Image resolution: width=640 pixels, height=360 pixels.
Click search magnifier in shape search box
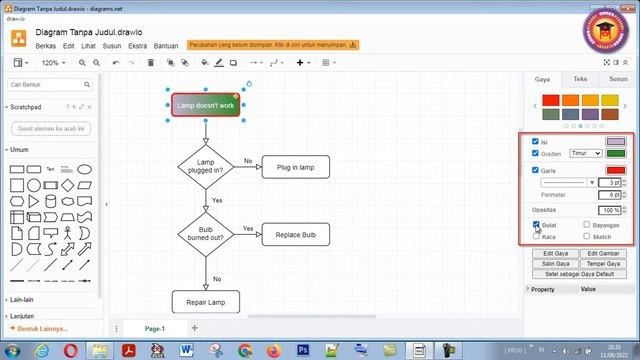pos(87,84)
